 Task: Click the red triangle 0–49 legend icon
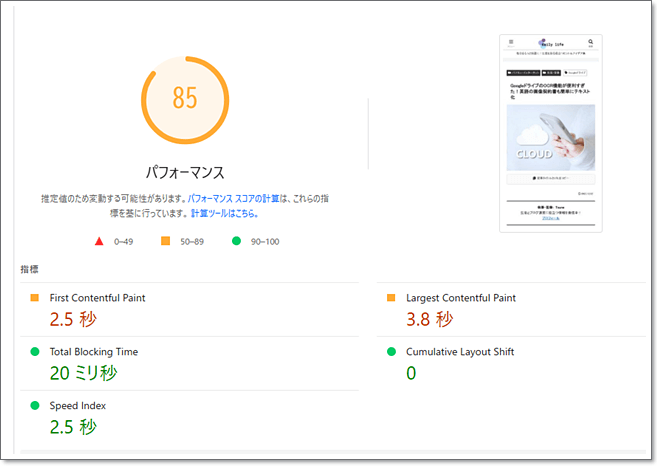click(x=99, y=241)
